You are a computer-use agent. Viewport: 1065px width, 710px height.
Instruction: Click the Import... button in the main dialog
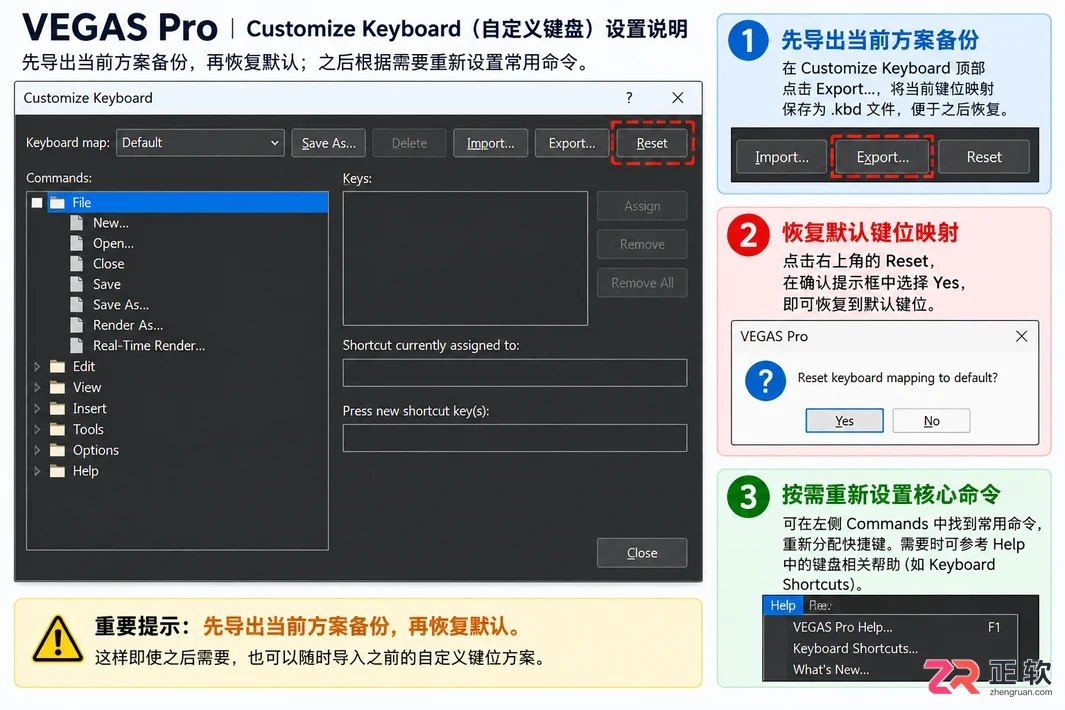(490, 143)
